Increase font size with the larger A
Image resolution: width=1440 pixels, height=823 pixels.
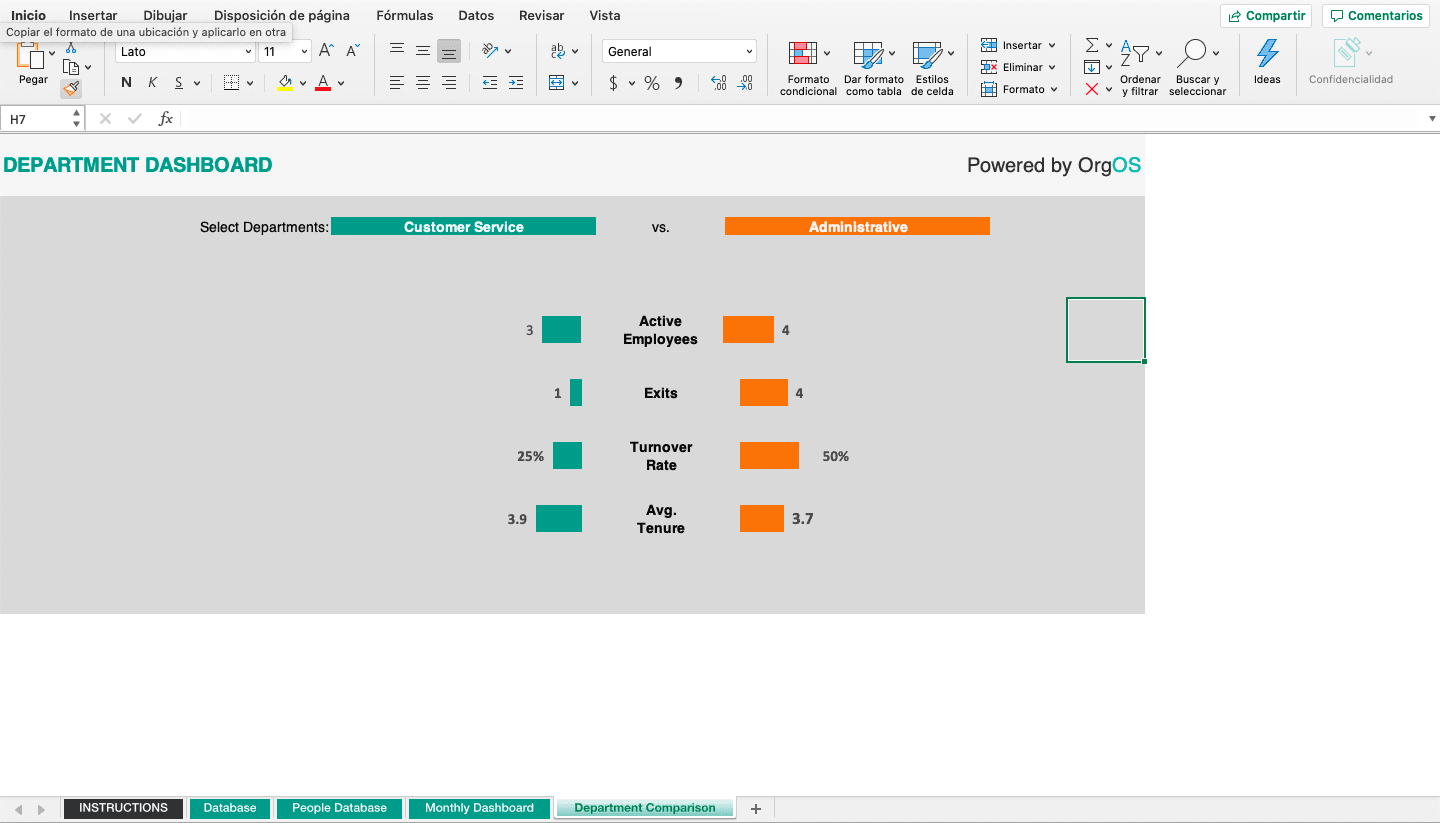(x=327, y=51)
